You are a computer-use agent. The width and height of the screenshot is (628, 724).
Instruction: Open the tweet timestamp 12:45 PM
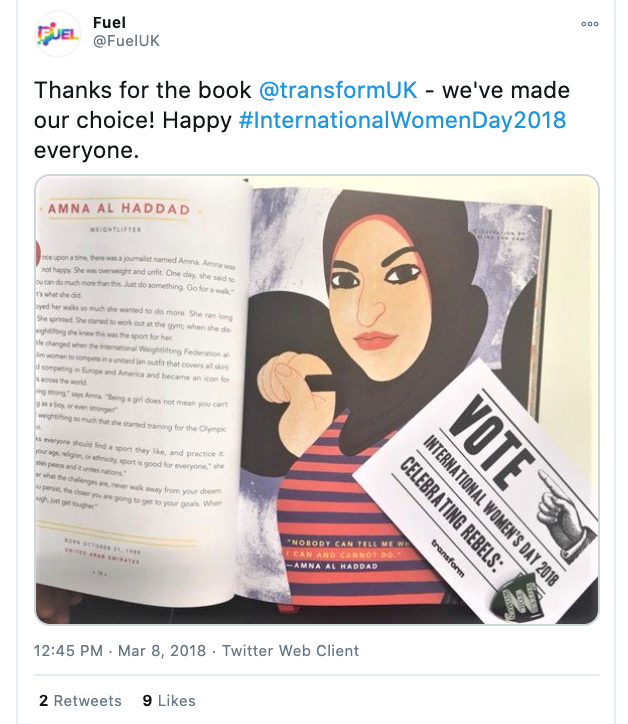(68, 651)
